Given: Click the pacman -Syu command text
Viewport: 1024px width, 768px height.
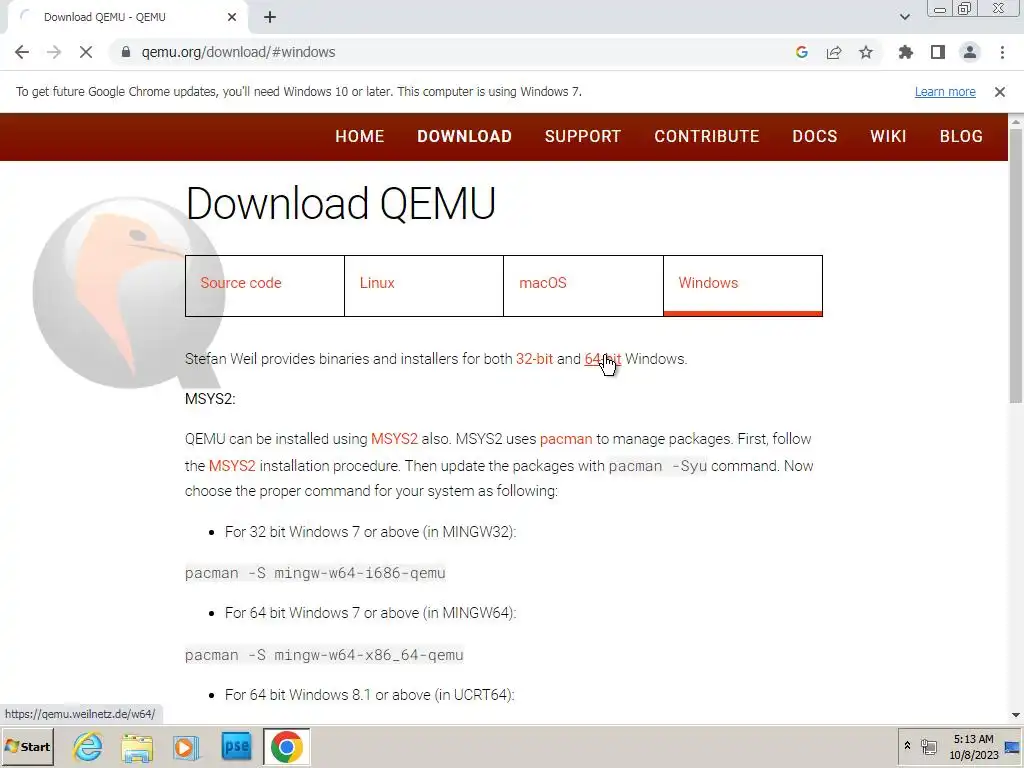Looking at the screenshot, I should coord(658,466).
